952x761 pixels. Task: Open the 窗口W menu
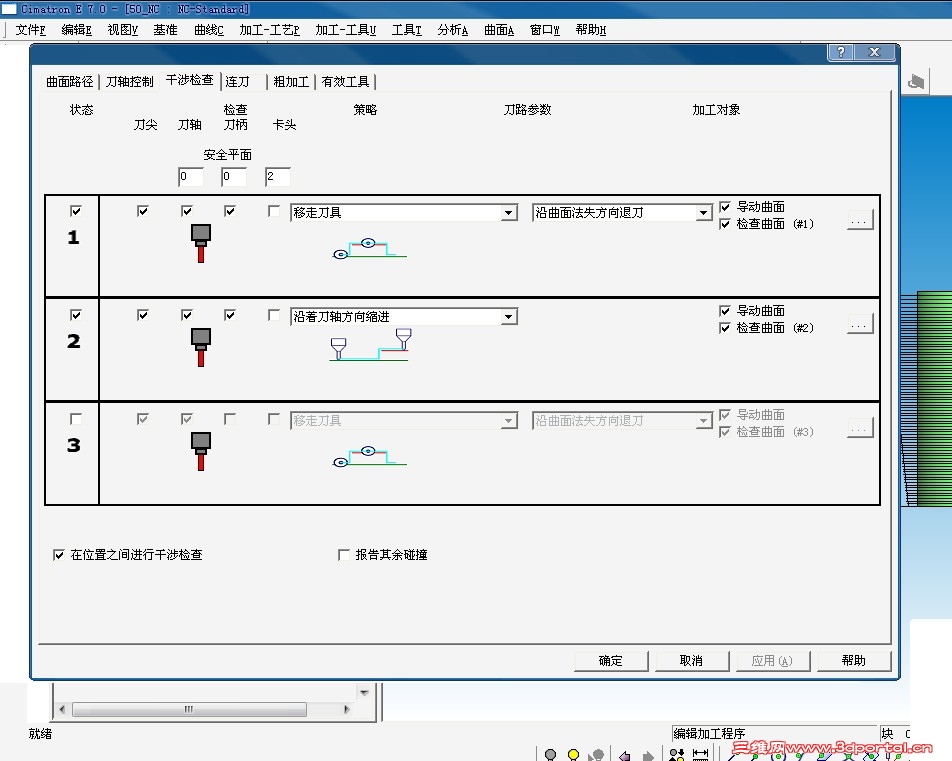[x=545, y=30]
